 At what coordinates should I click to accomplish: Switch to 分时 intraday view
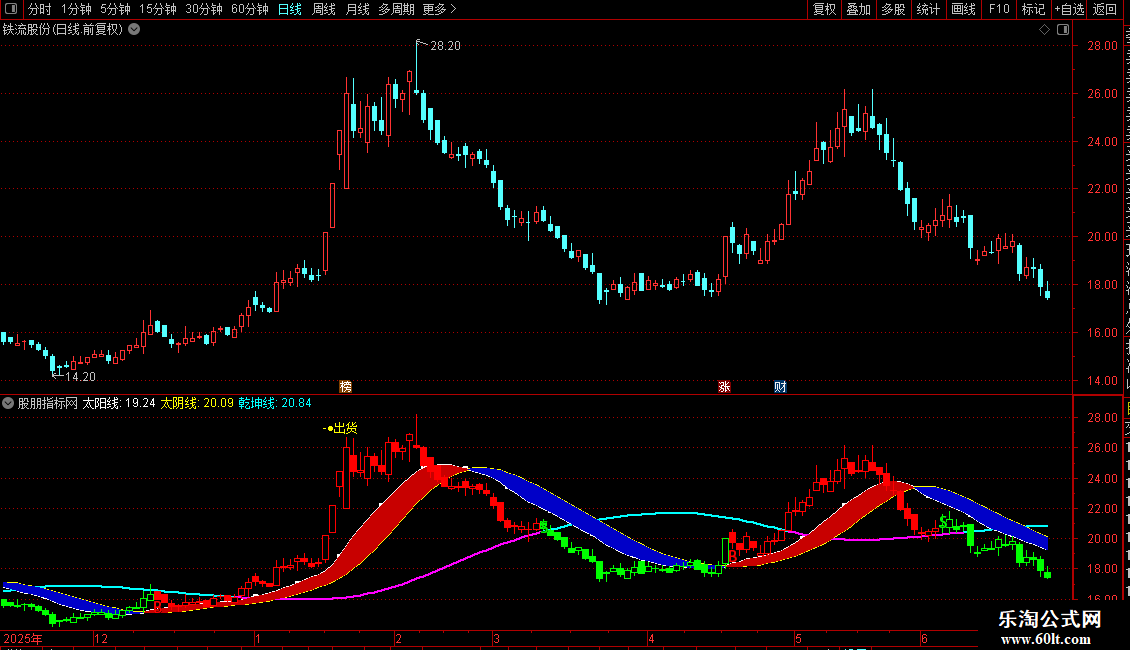(40, 9)
